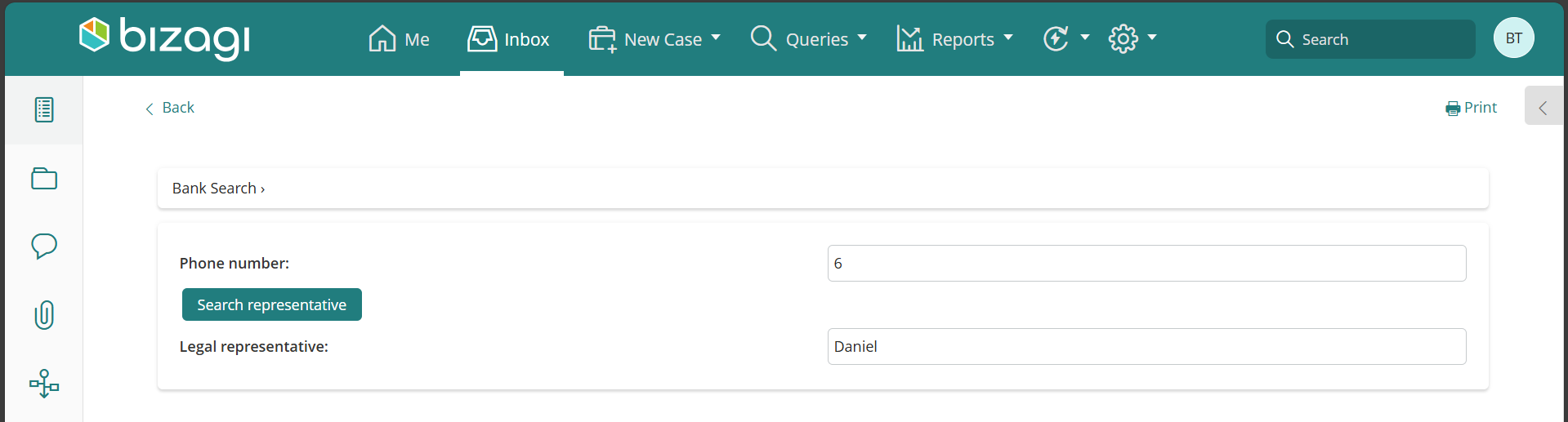Expand the Queries dropdown
The width and height of the screenshot is (1568, 422).
808,39
